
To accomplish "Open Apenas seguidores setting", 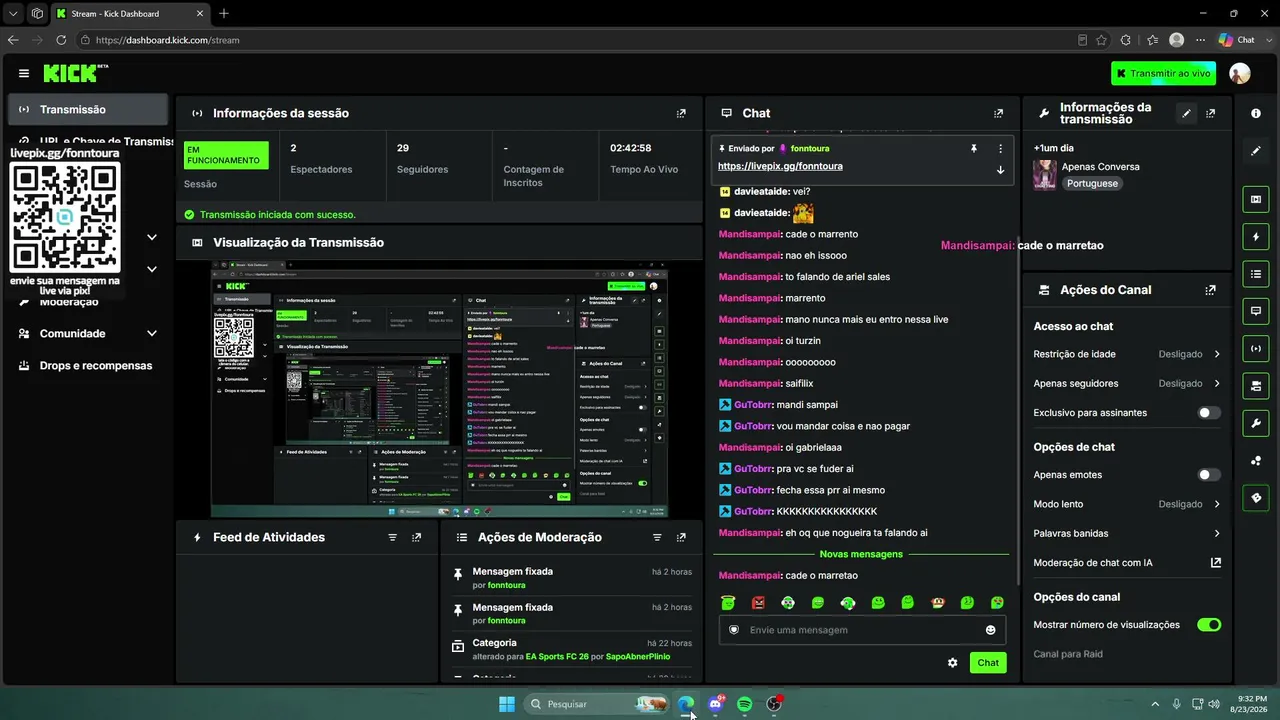I will [x=1127, y=383].
